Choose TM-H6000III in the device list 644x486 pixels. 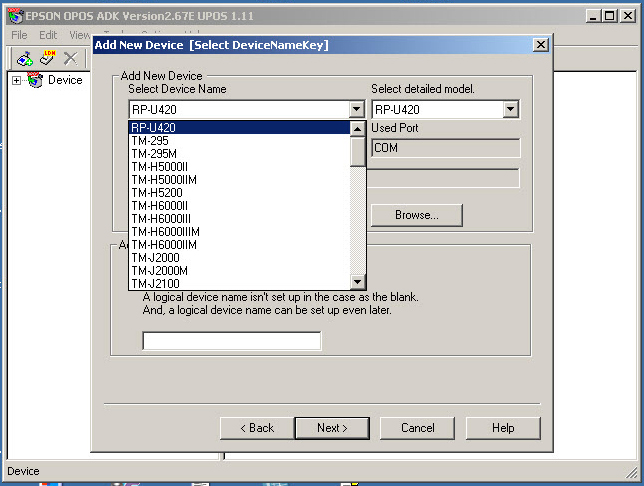point(239,219)
